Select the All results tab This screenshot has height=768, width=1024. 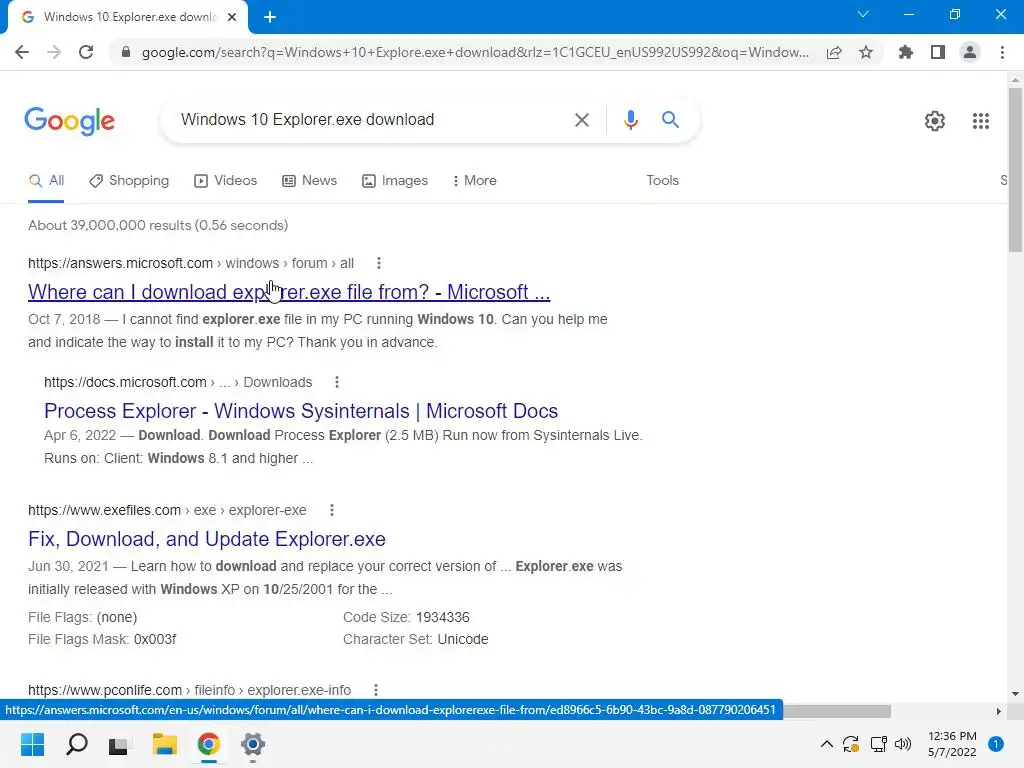tap(46, 181)
